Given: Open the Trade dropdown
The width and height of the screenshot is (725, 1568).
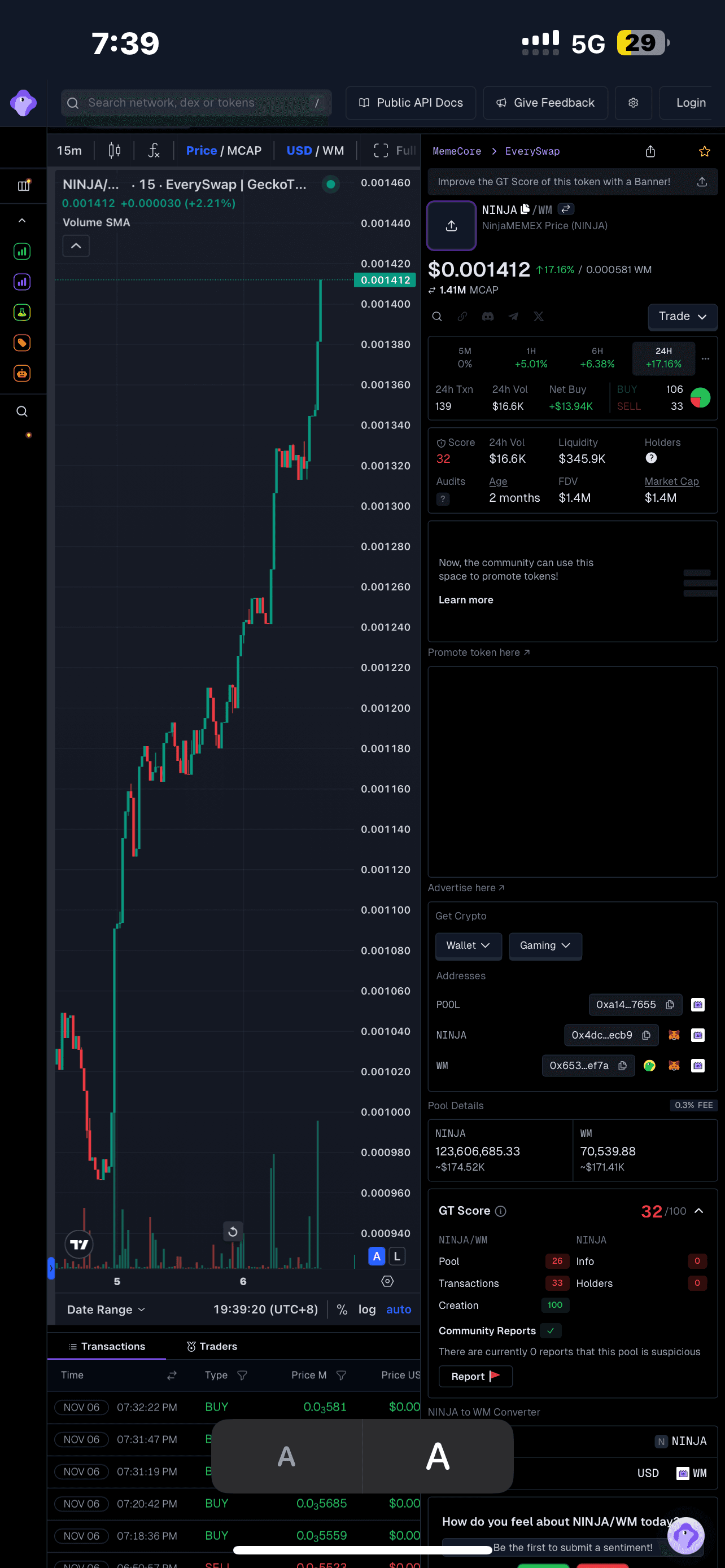Looking at the screenshot, I should (682, 317).
